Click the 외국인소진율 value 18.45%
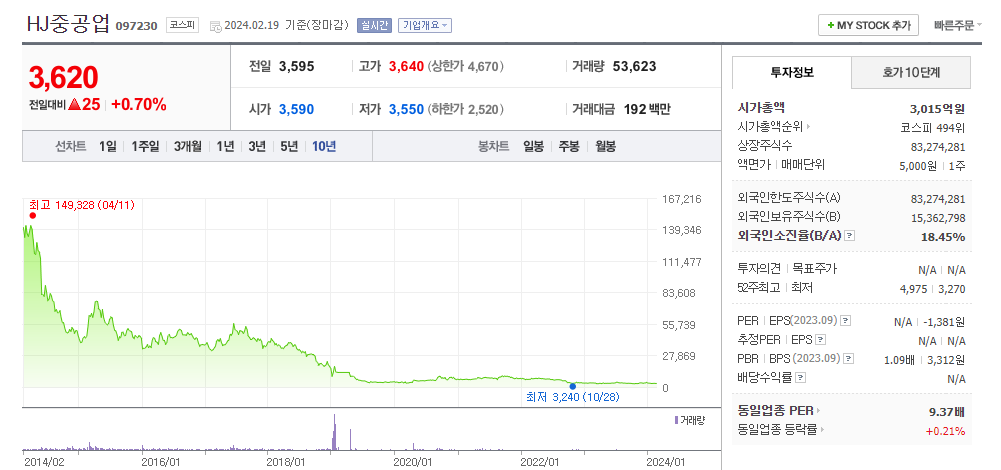This screenshot has height=470, width=1001. (x=942, y=237)
